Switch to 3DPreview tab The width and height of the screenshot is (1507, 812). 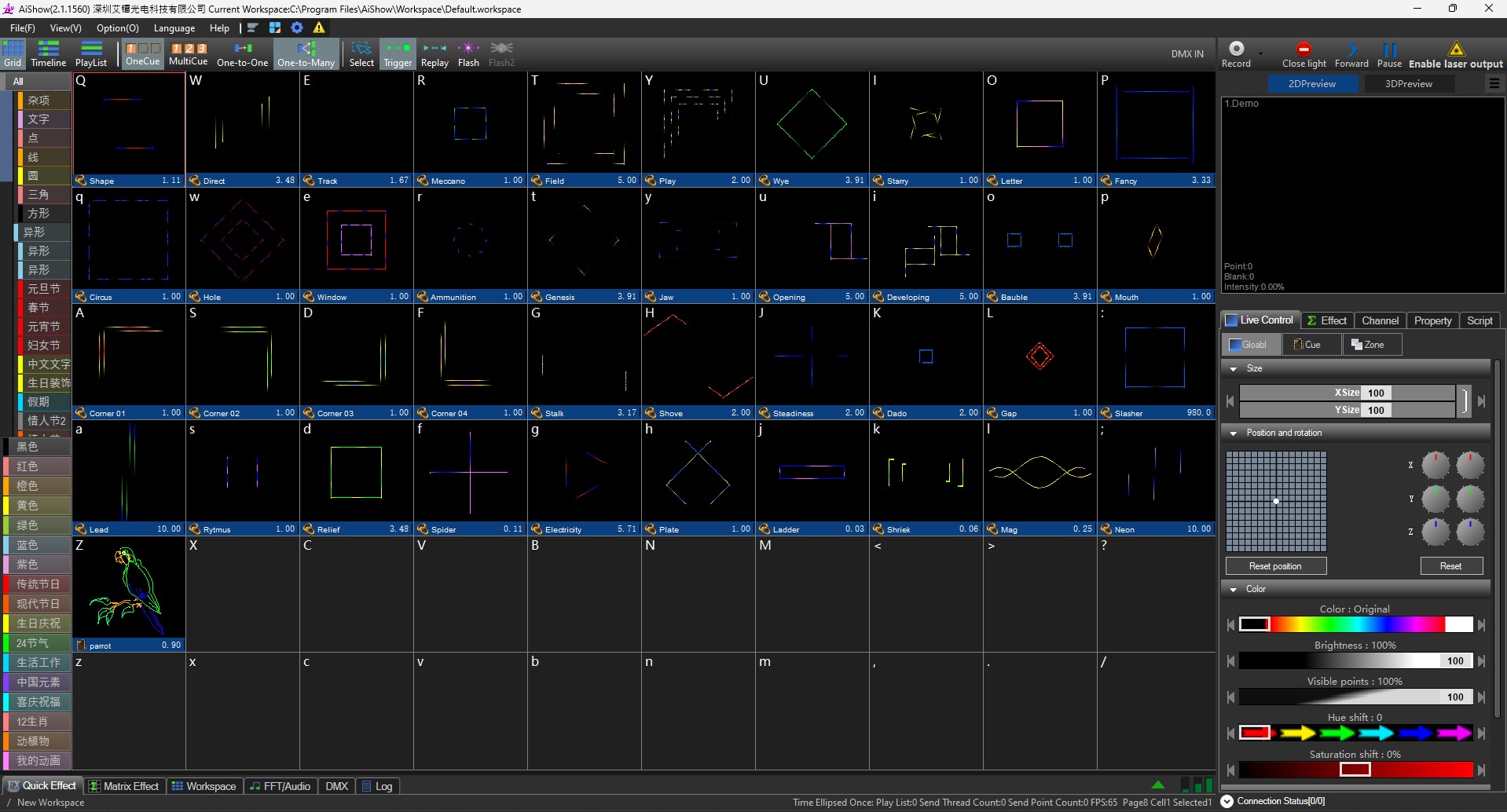coord(1408,83)
